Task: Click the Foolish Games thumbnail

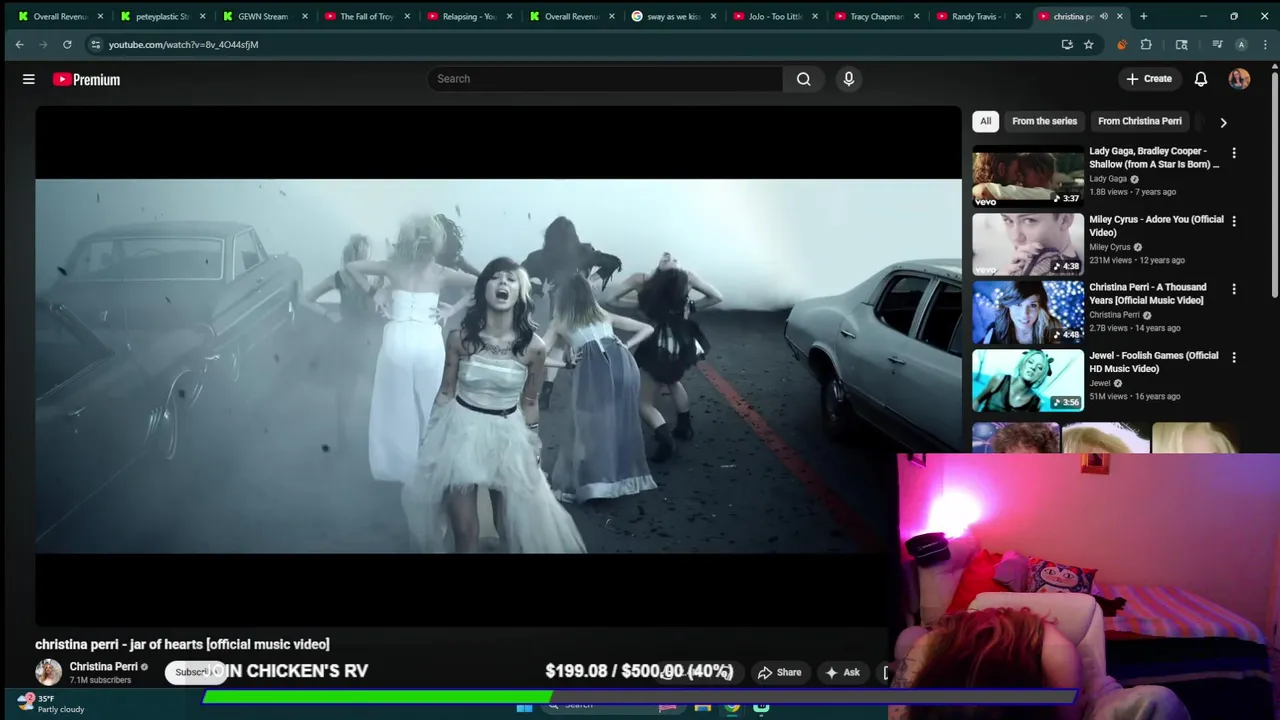Action: (x=1028, y=380)
